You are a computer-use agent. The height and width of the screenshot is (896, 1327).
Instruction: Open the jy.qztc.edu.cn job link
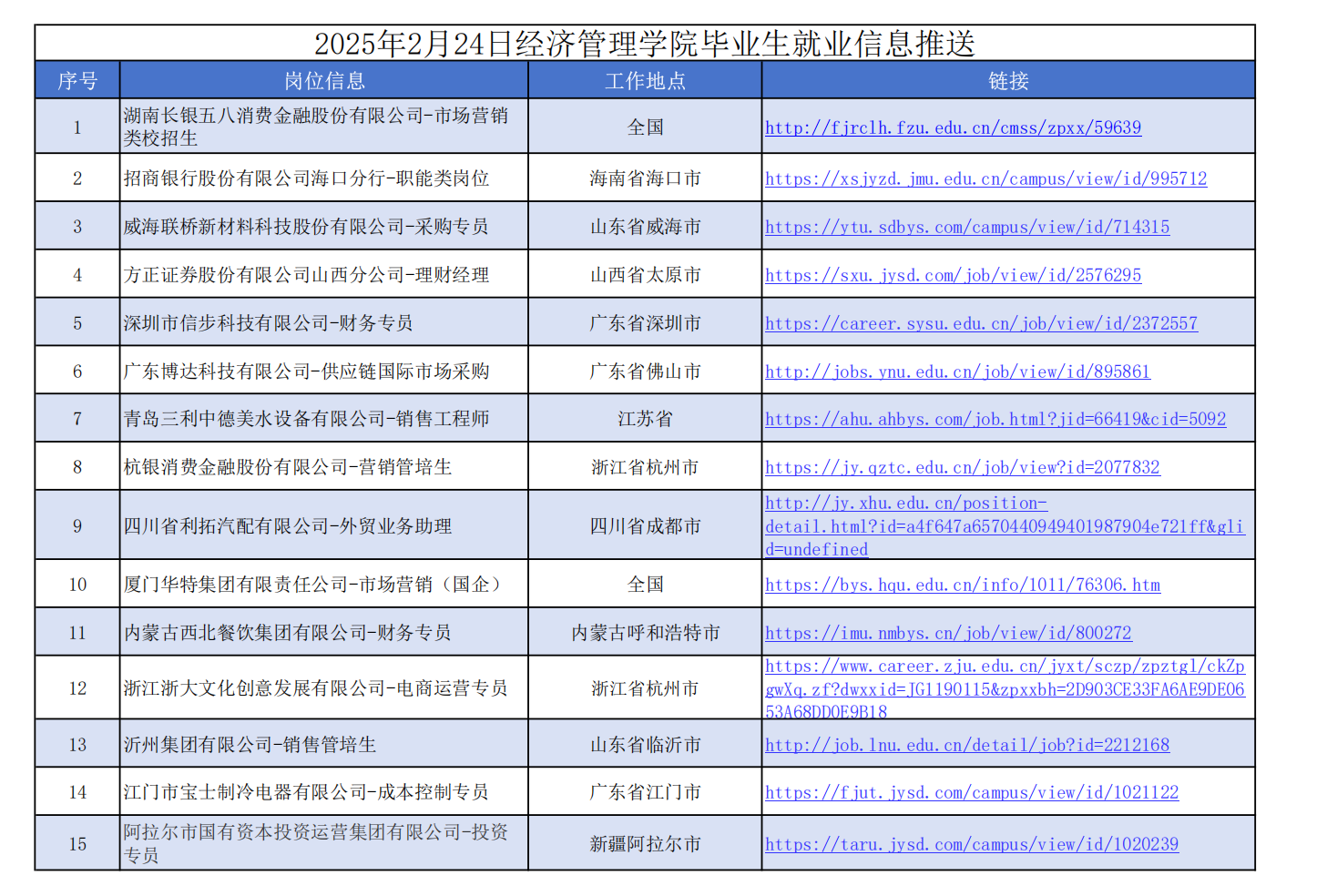click(962, 468)
